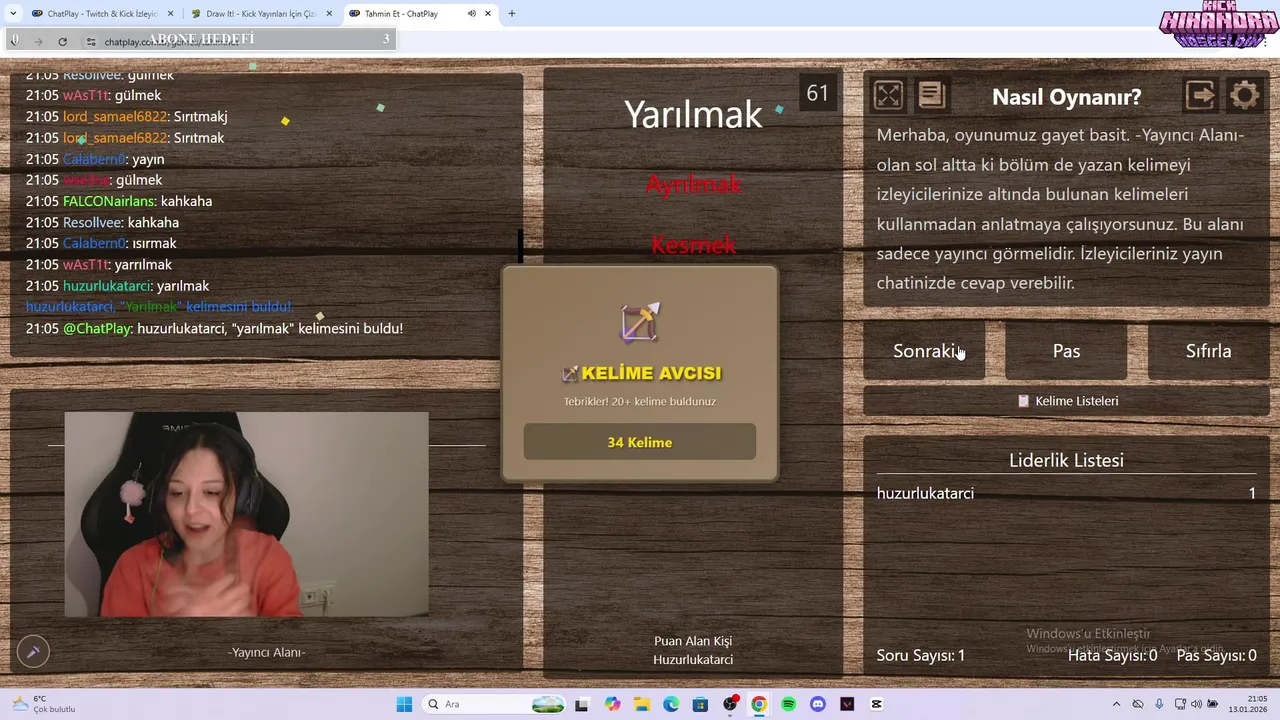Reload the current page

click(62, 41)
